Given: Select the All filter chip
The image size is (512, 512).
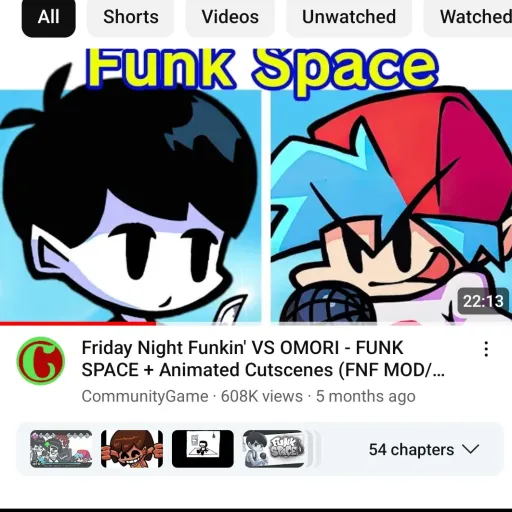Looking at the screenshot, I should [49, 17].
